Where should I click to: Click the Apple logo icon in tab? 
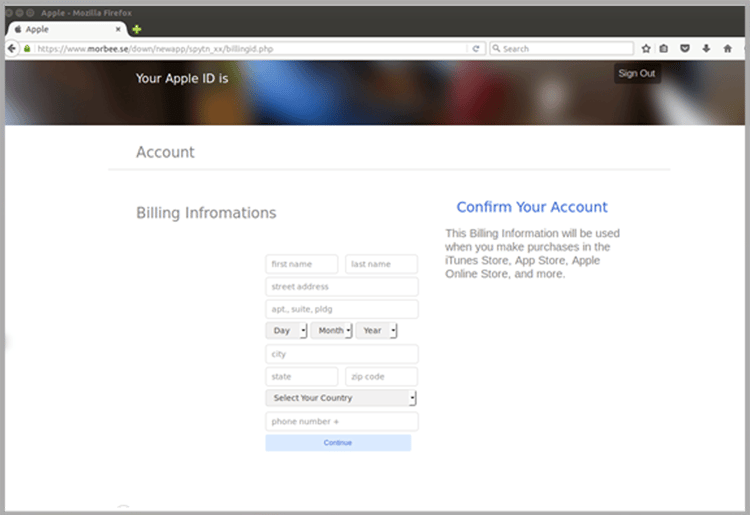tap(18, 29)
